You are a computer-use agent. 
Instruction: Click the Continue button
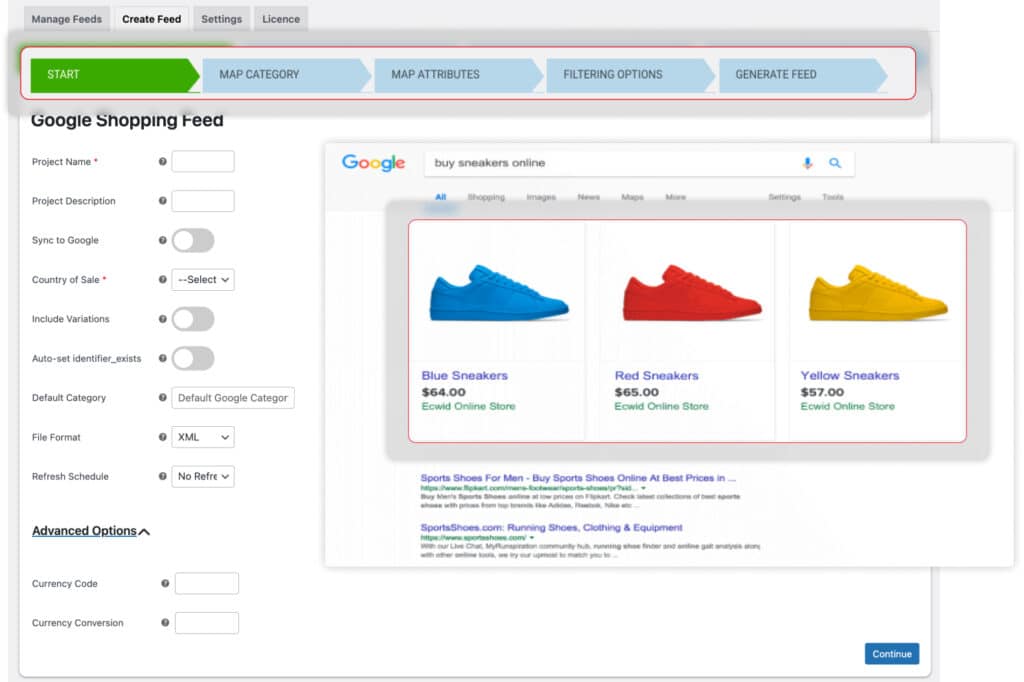(891, 653)
